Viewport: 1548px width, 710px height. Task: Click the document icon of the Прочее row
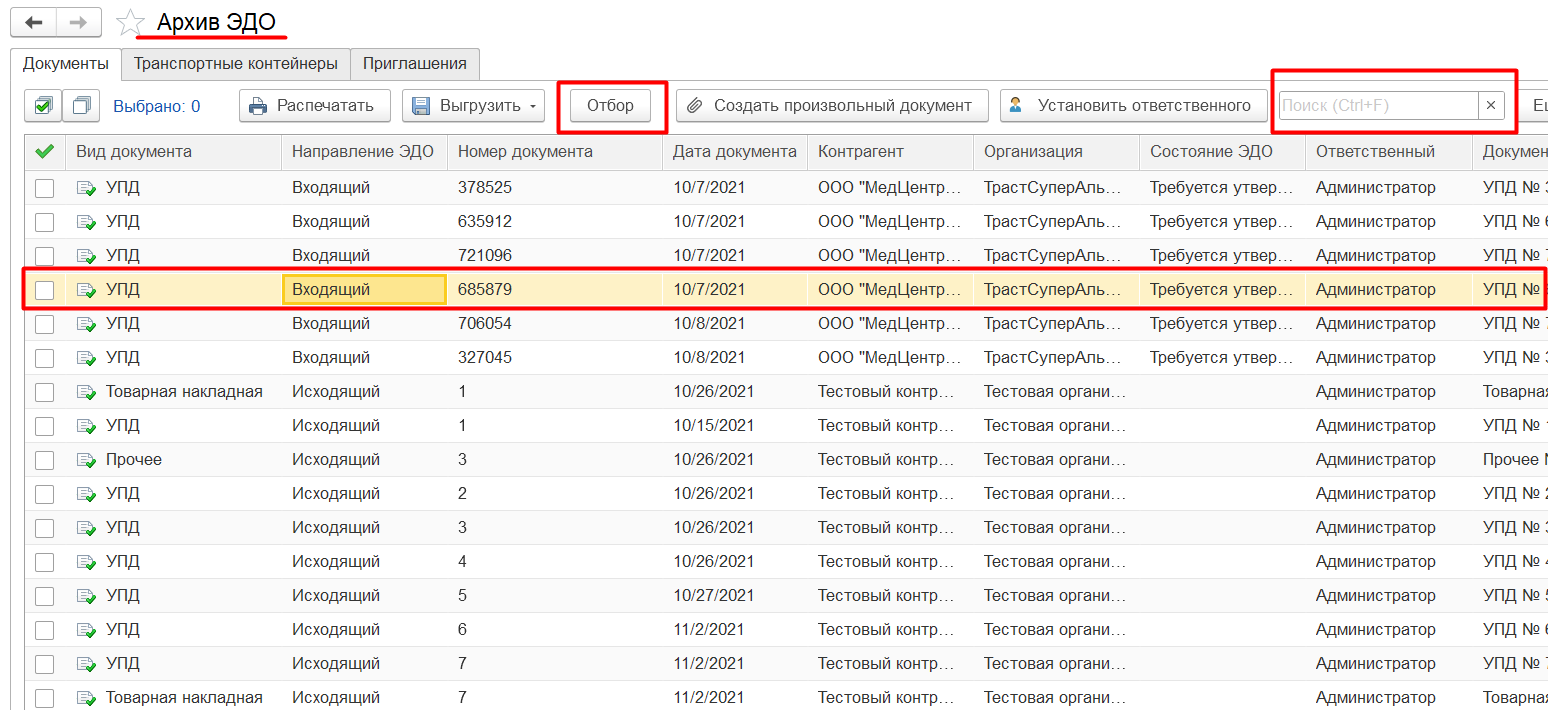[87, 460]
